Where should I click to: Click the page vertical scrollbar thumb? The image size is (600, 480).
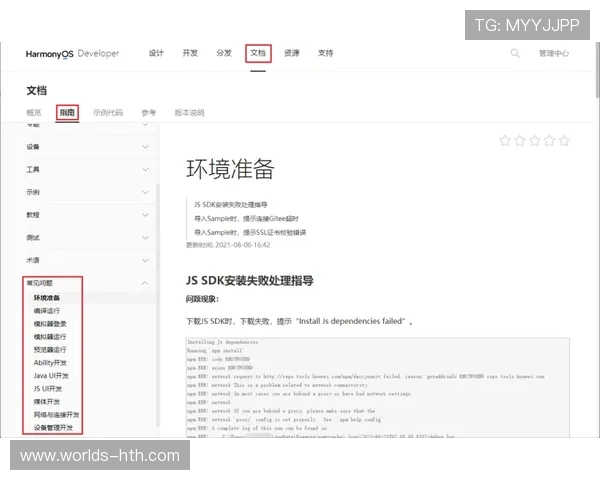point(597,70)
